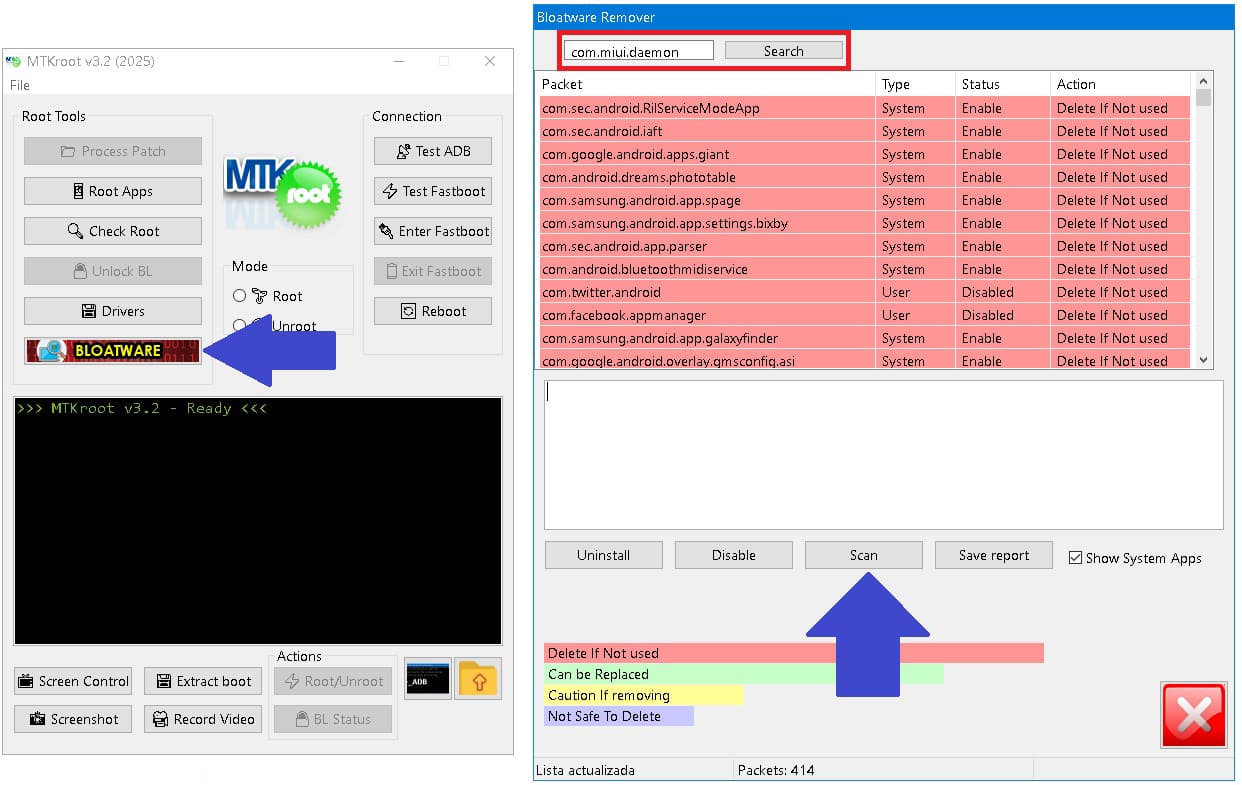This screenshot has width=1242, height=785.
Task: Run Check Root
Action: tap(113, 231)
